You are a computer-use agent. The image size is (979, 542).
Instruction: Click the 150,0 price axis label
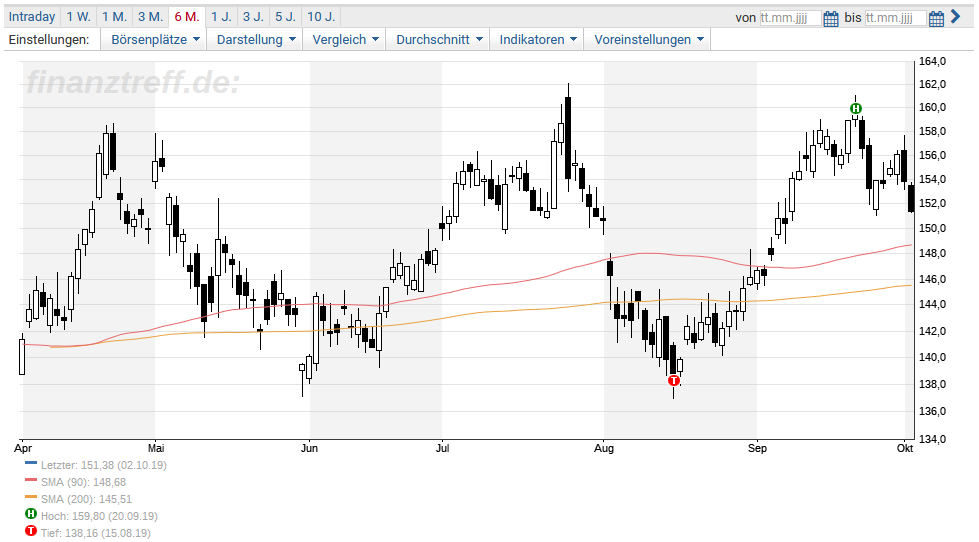pyautogui.click(x=932, y=229)
